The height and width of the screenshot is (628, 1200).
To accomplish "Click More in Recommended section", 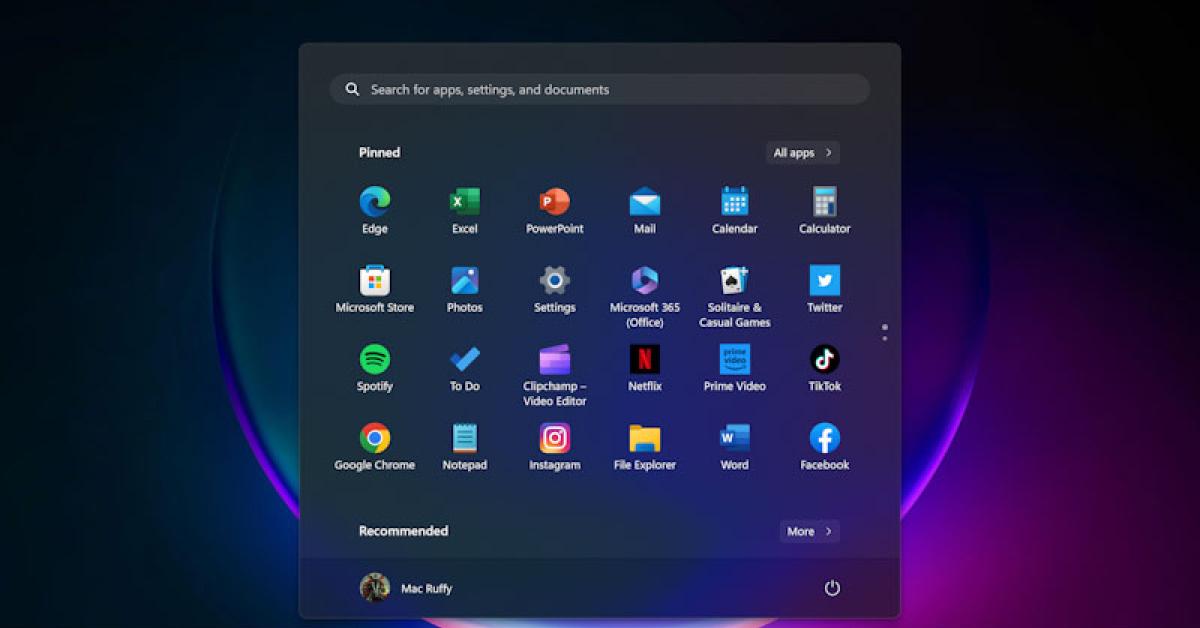I will point(809,531).
